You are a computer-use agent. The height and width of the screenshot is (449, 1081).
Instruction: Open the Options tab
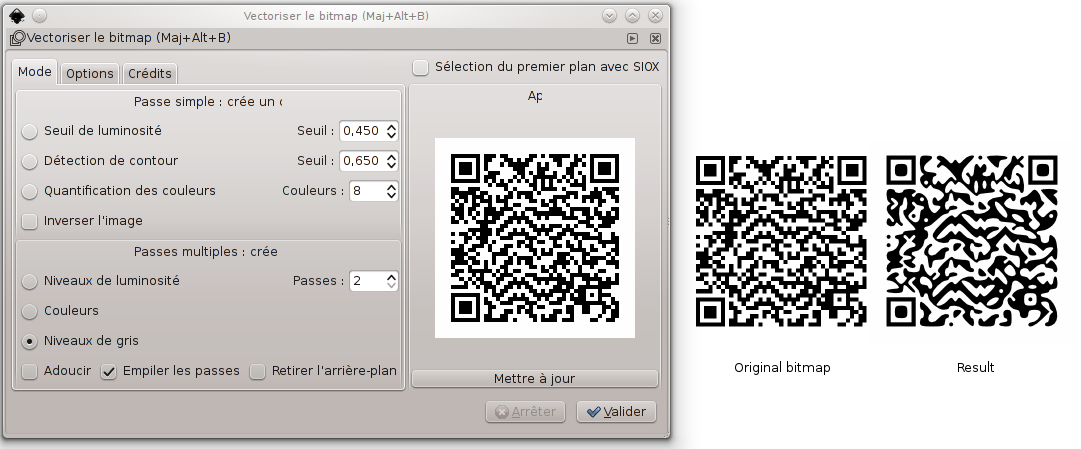tap(90, 73)
